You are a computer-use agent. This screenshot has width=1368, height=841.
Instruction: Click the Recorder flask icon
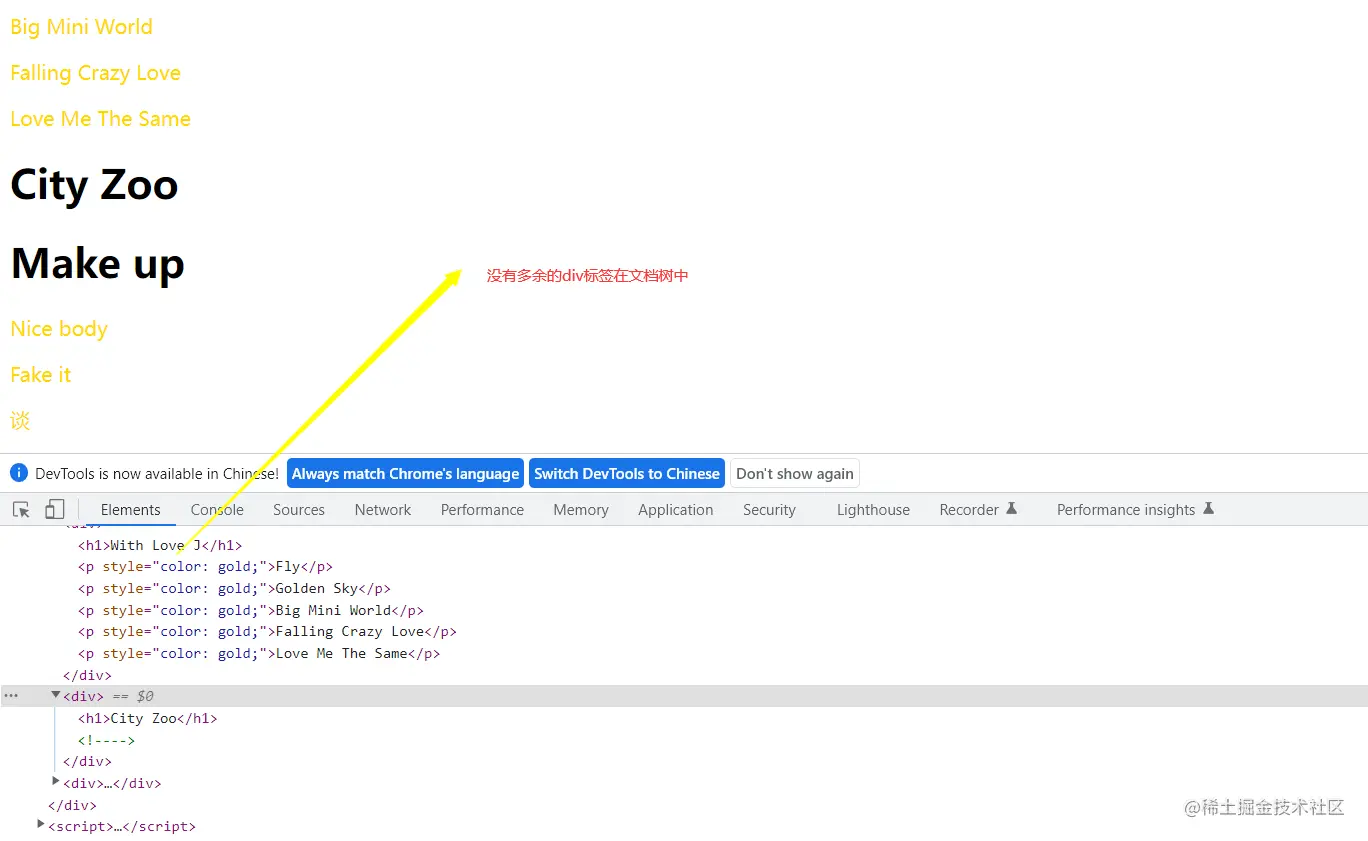point(1011,509)
